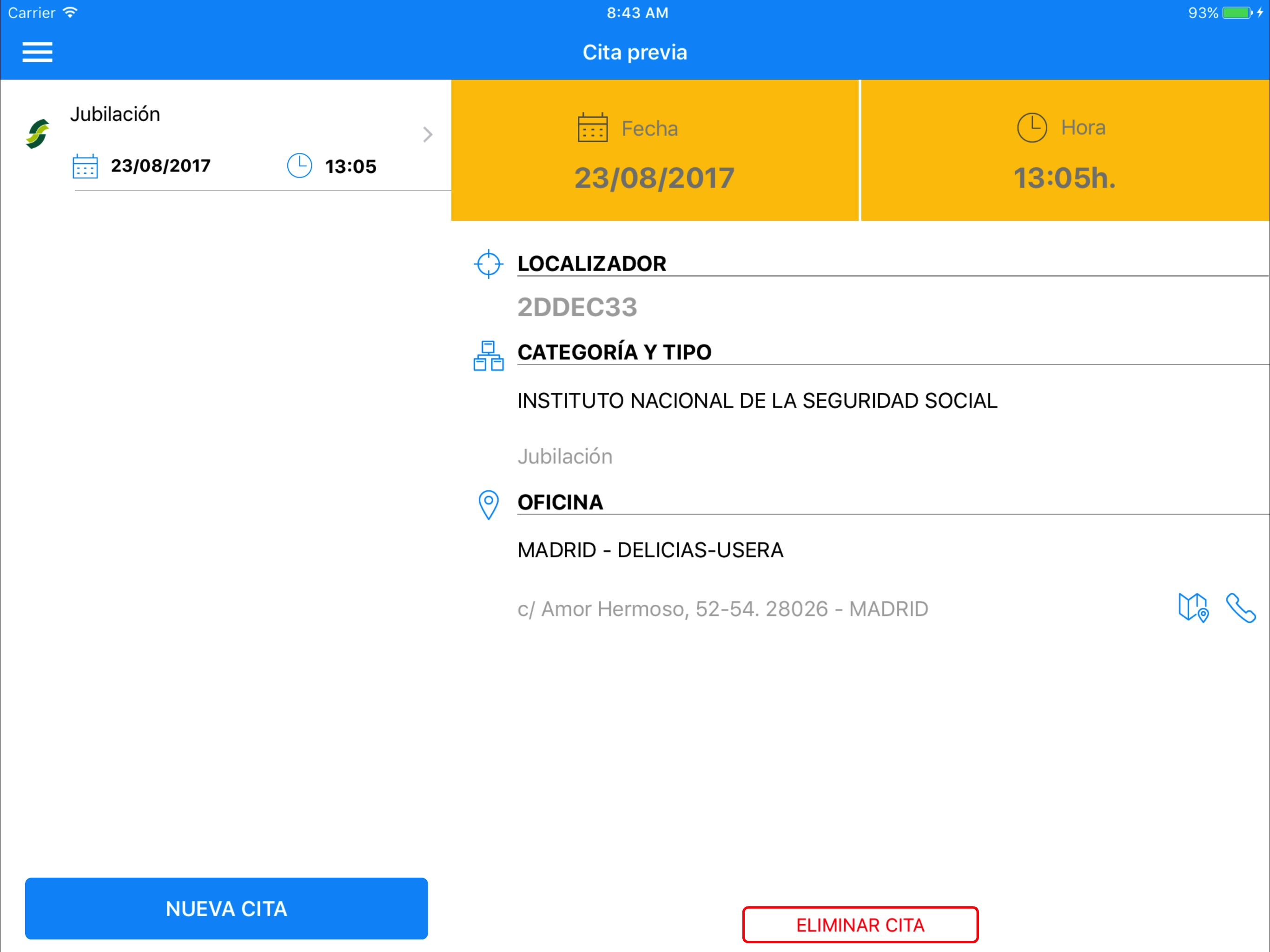The image size is (1270, 952).
Task: Click the Hora clock icon in yellow panel
Action: click(1032, 127)
